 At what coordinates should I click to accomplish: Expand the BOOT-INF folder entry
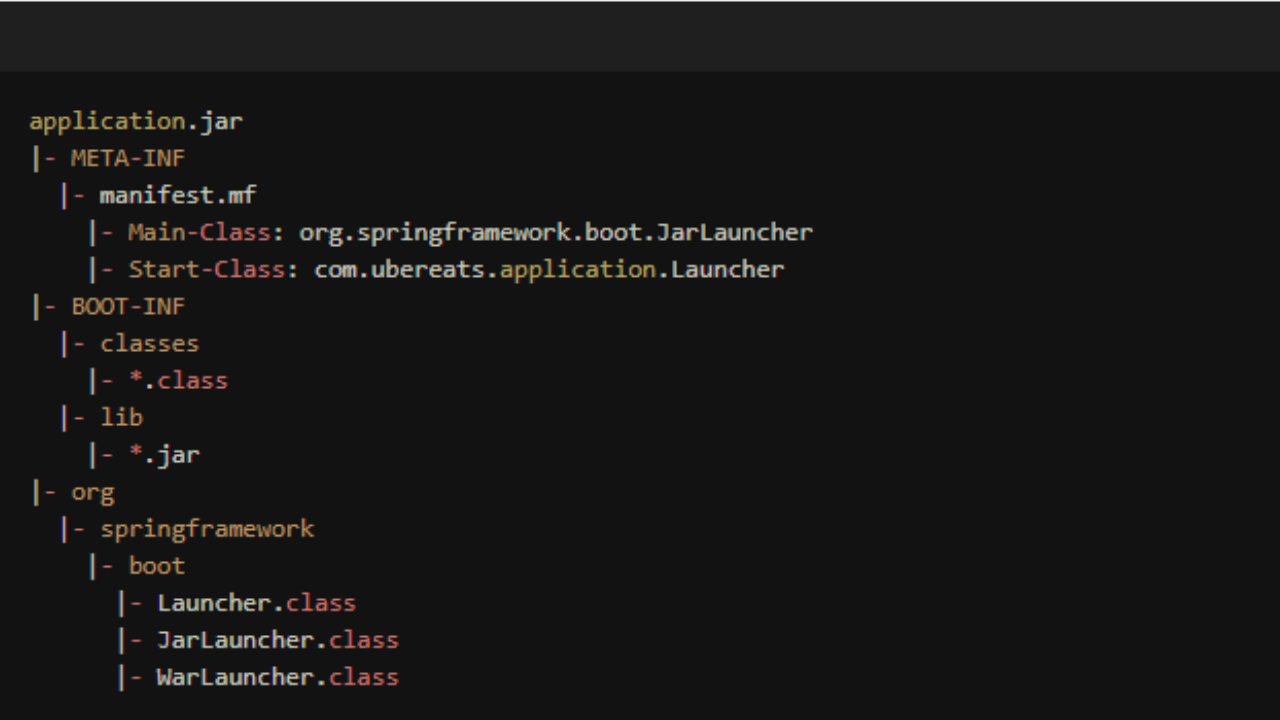(x=127, y=306)
